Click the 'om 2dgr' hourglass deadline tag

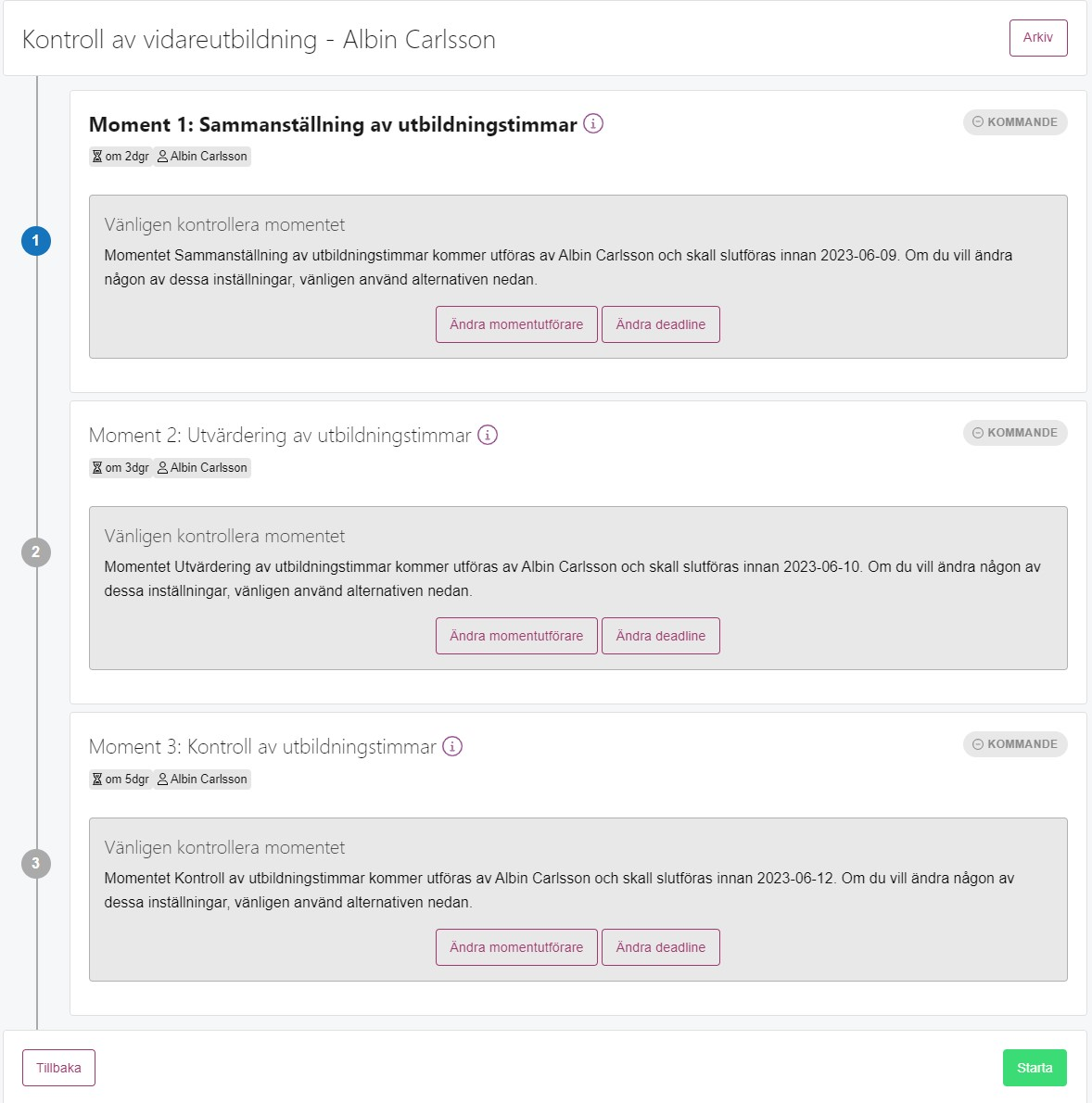click(121, 156)
